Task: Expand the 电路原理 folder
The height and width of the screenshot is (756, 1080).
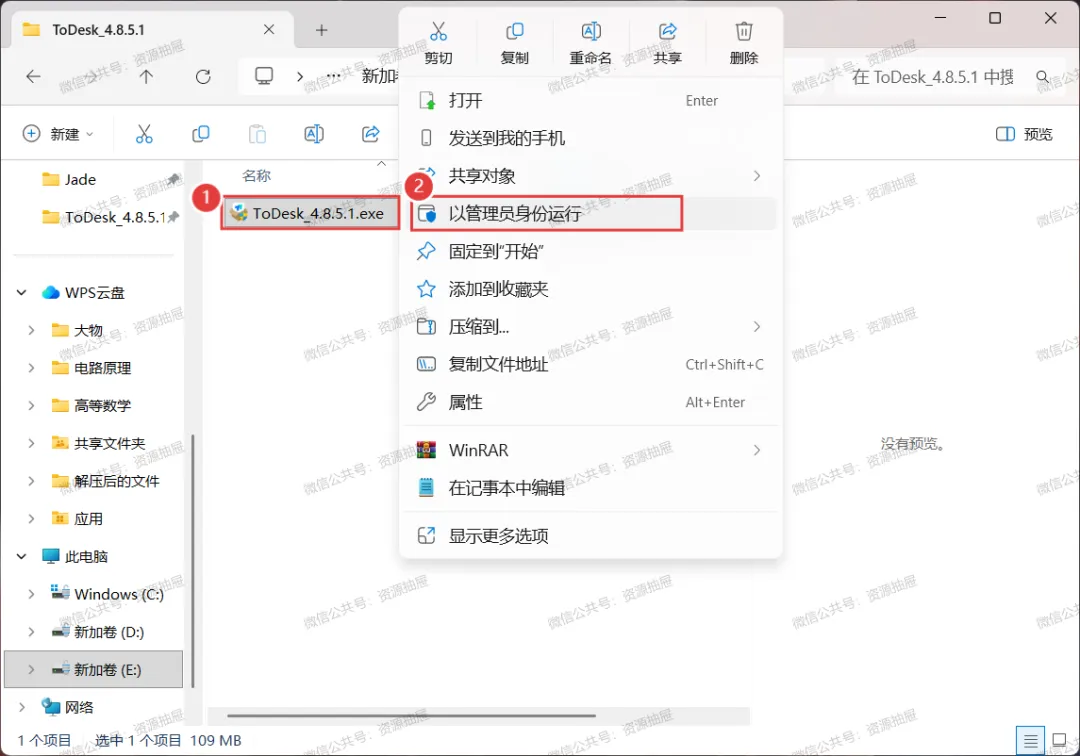Action: click(x=31, y=368)
